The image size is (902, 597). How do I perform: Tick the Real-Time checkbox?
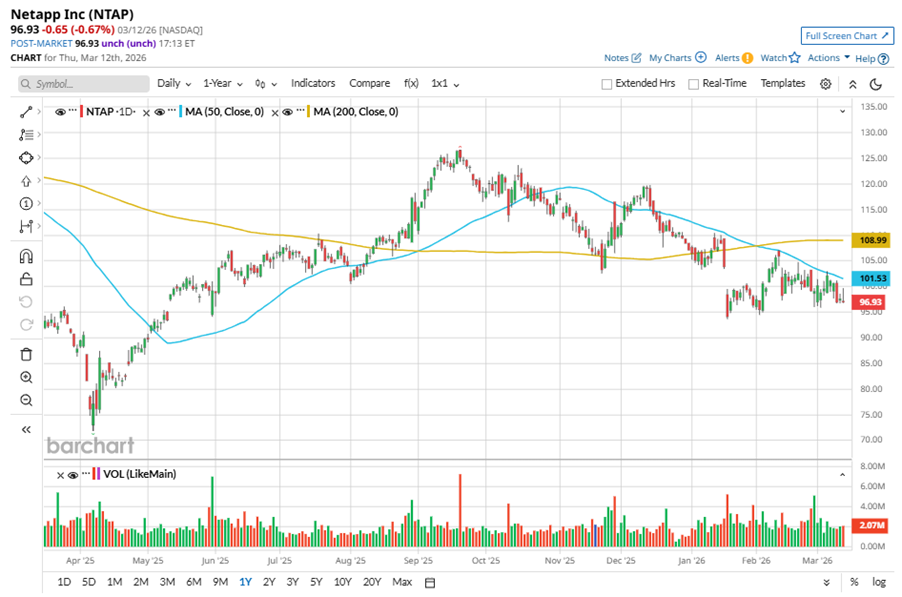693,84
